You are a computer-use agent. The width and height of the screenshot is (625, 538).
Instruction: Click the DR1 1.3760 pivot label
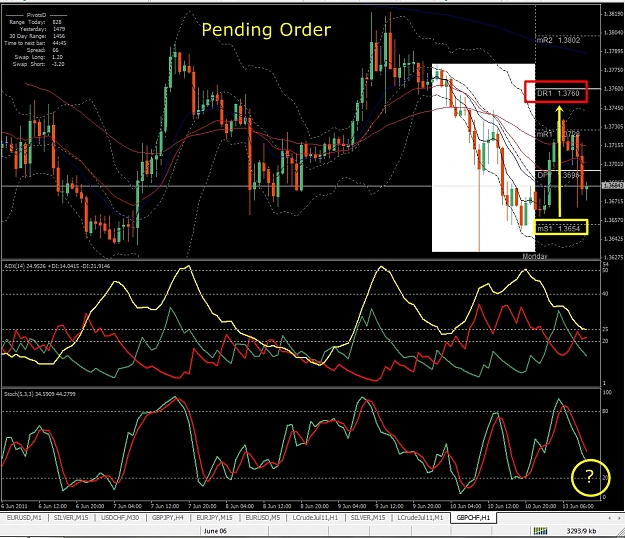[x=558, y=93]
